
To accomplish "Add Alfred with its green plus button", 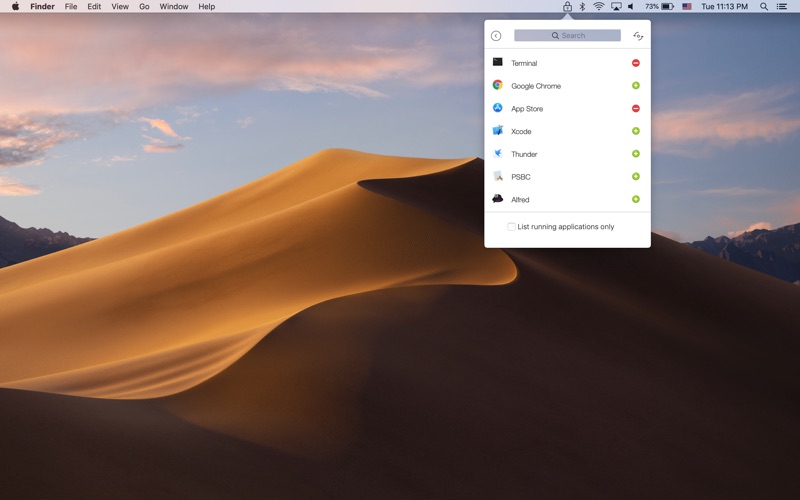I will point(636,199).
